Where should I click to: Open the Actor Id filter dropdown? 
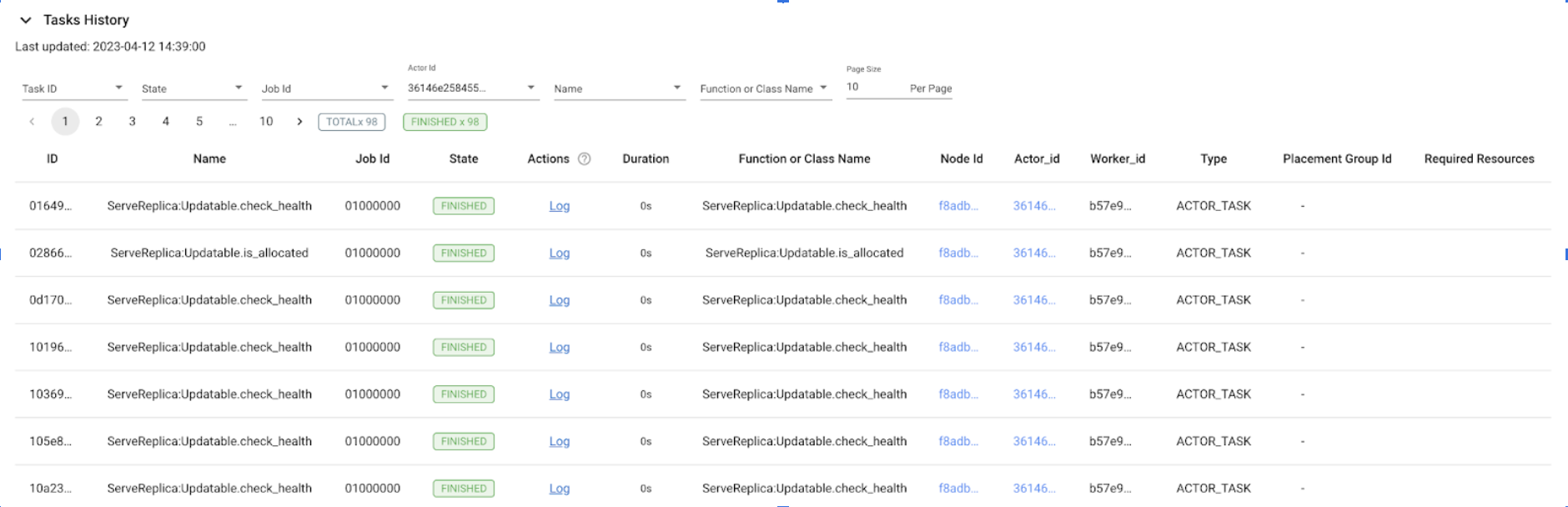(x=473, y=88)
